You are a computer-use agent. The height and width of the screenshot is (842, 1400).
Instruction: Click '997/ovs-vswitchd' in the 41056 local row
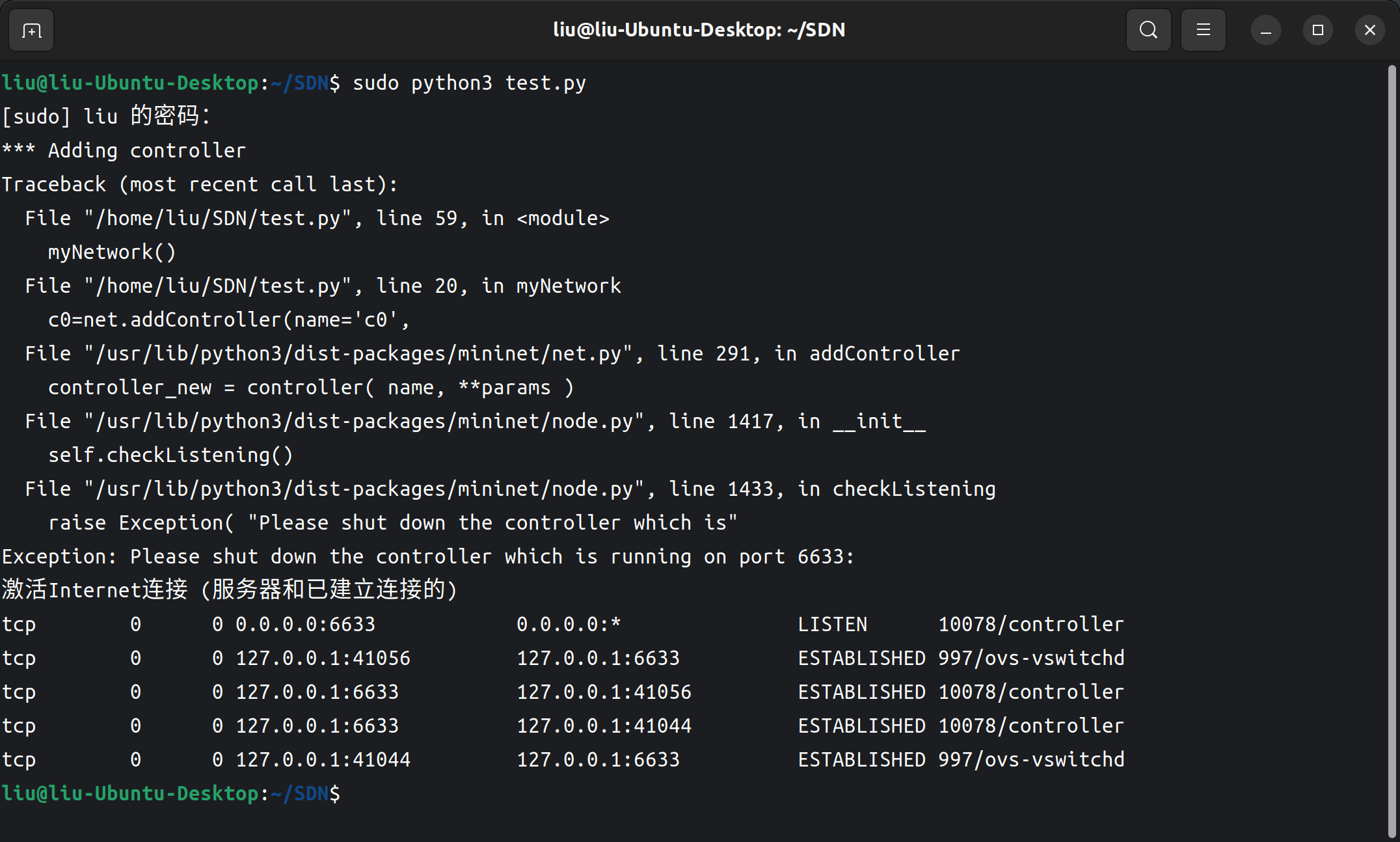pyautogui.click(x=1031, y=659)
